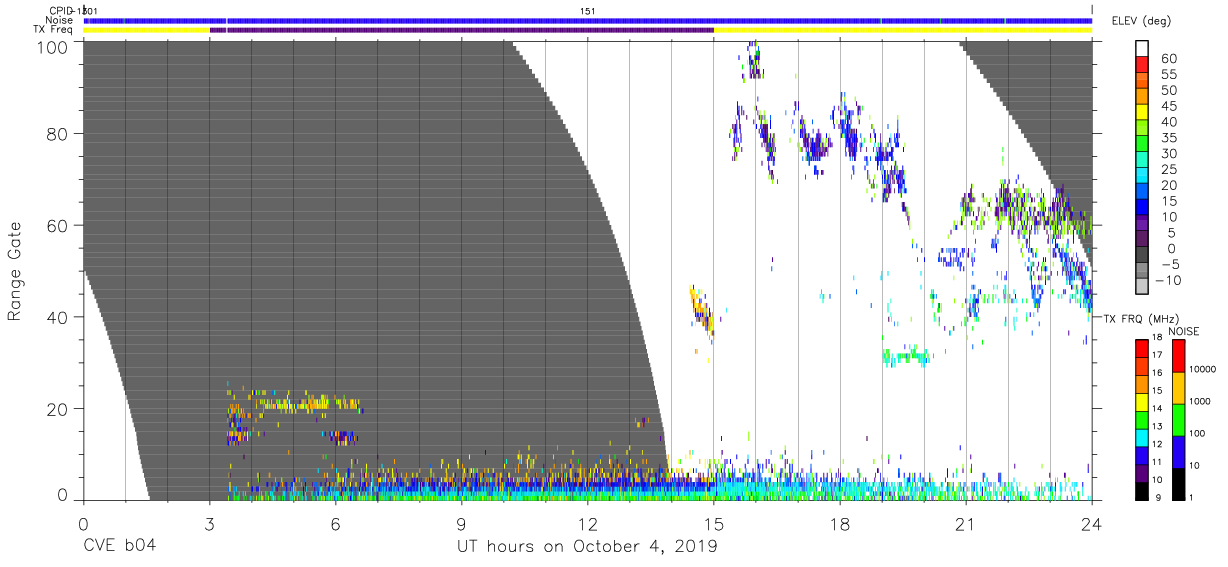Screen dimensions: 1228x567
Task: Click the orange echo streak near gate 40 after 14 UT
Action: (702, 311)
